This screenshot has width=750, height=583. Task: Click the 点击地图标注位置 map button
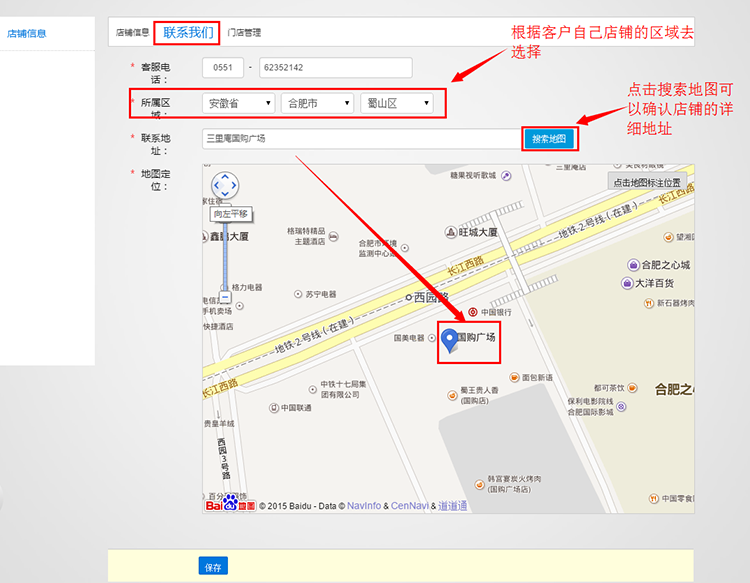pos(647,182)
